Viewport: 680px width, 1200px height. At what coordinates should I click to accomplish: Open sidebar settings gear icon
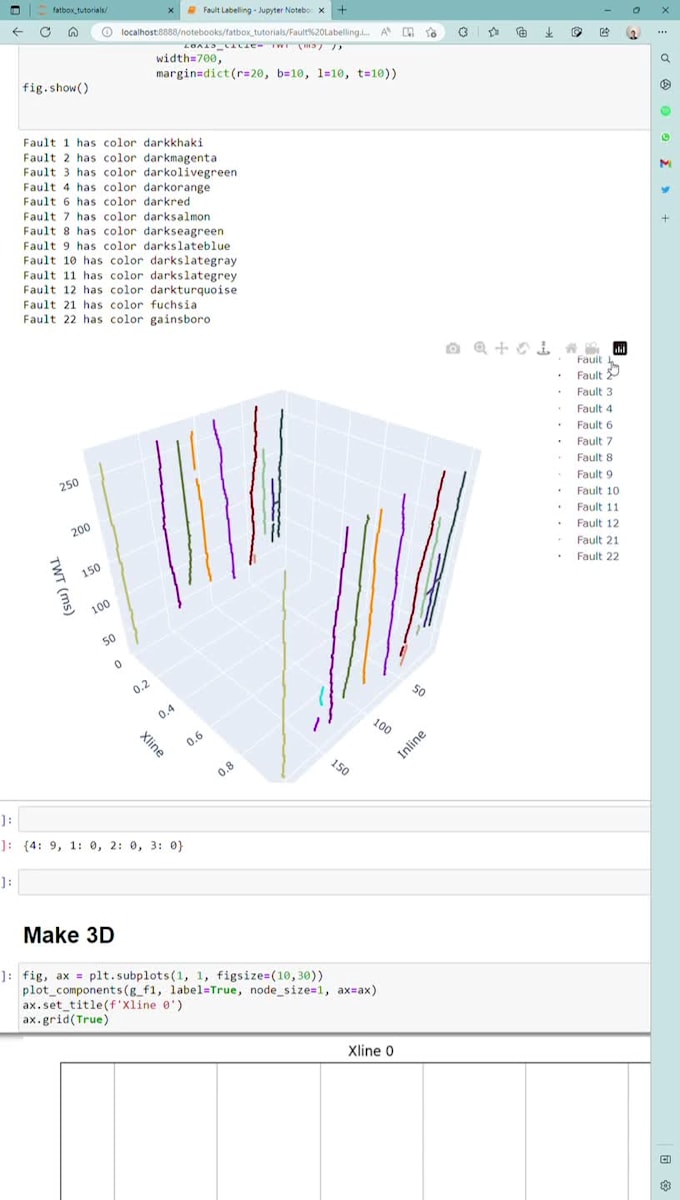(666, 1186)
